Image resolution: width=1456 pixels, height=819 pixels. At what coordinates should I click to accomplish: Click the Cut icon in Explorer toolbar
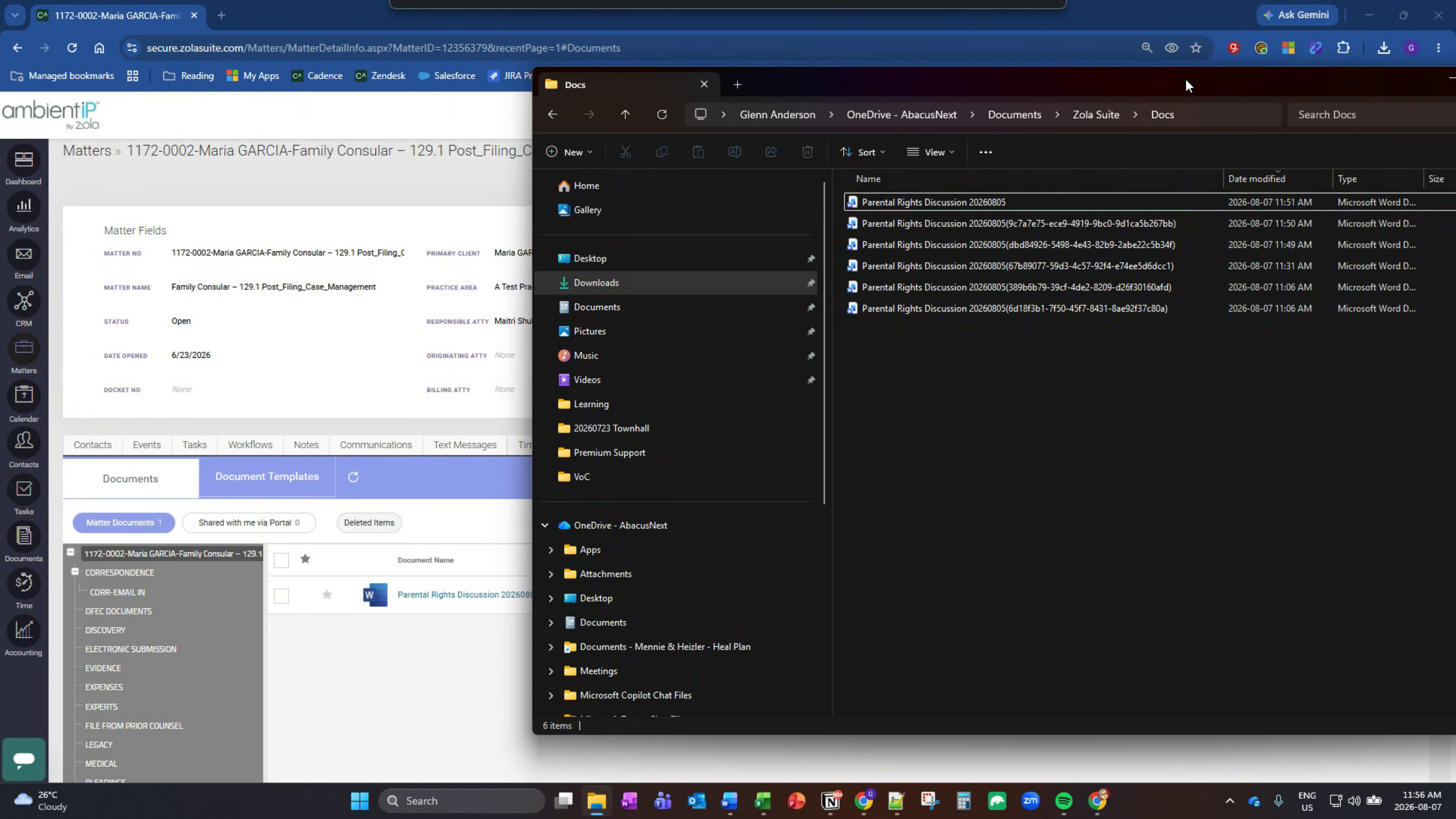click(x=625, y=152)
